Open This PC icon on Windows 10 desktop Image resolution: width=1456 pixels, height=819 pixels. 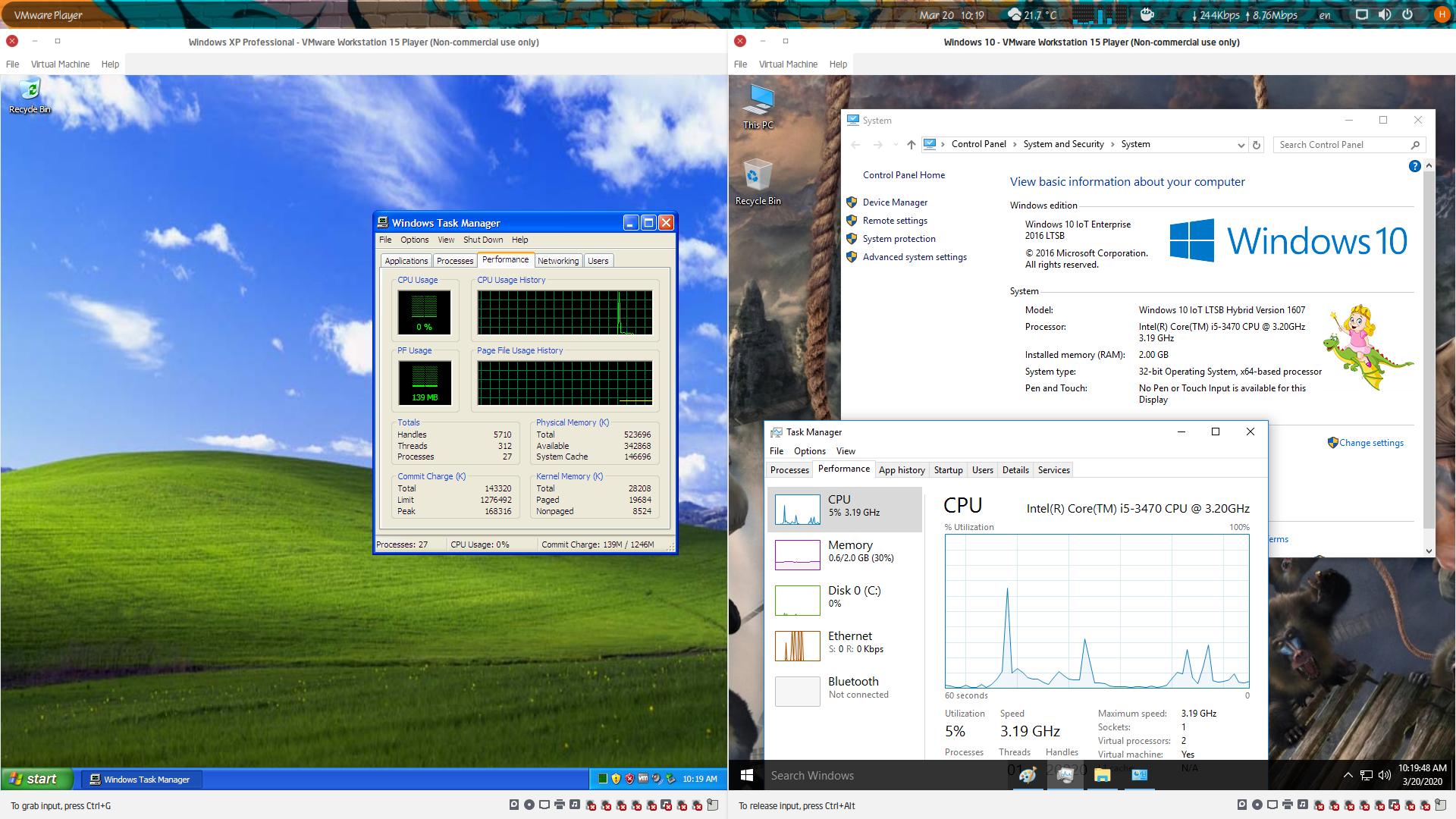[758, 106]
